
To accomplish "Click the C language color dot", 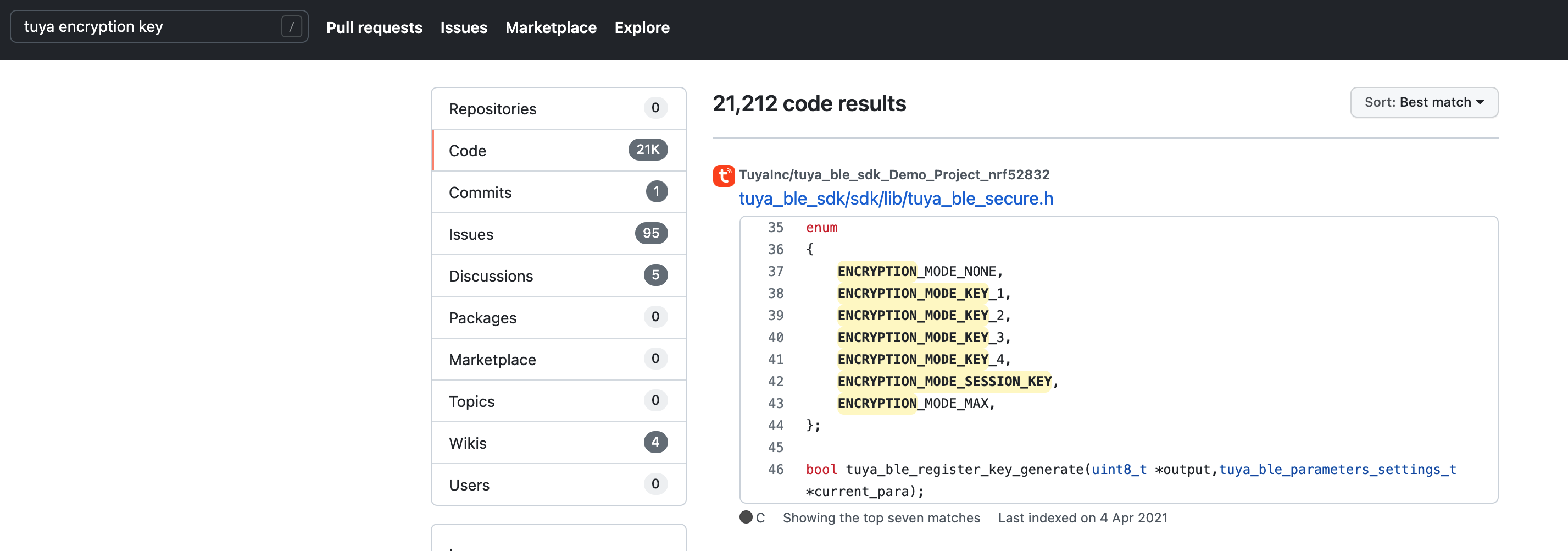I will [x=746, y=517].
